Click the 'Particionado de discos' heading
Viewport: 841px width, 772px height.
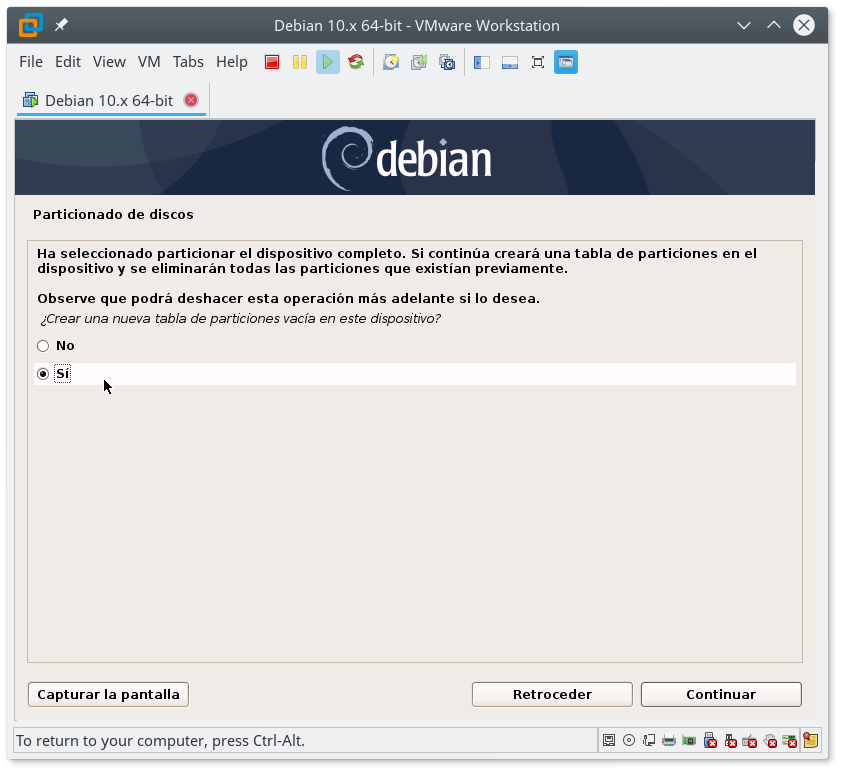[113, 215]
